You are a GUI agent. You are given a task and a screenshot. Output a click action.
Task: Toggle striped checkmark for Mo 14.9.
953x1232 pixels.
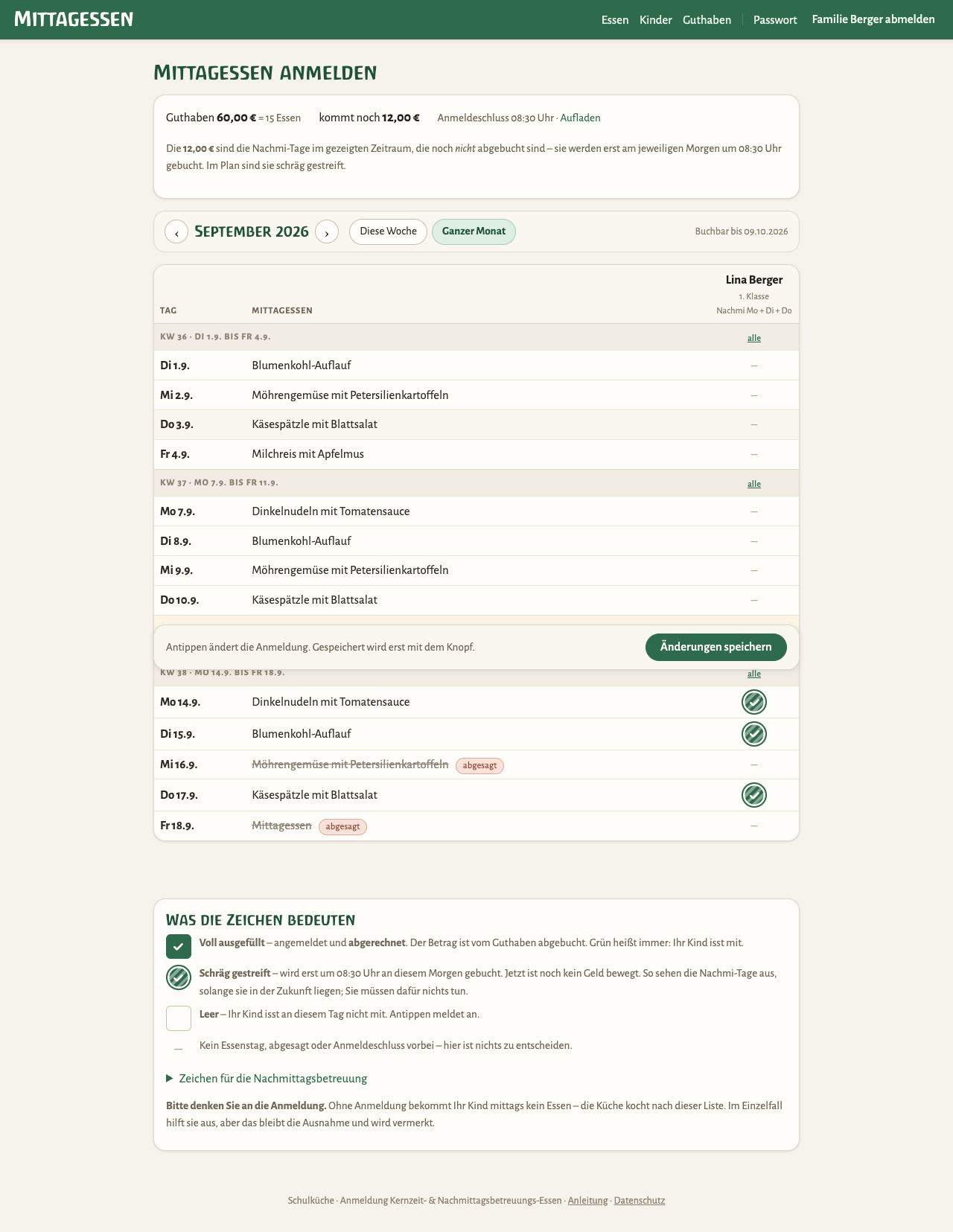pos(754,702)
